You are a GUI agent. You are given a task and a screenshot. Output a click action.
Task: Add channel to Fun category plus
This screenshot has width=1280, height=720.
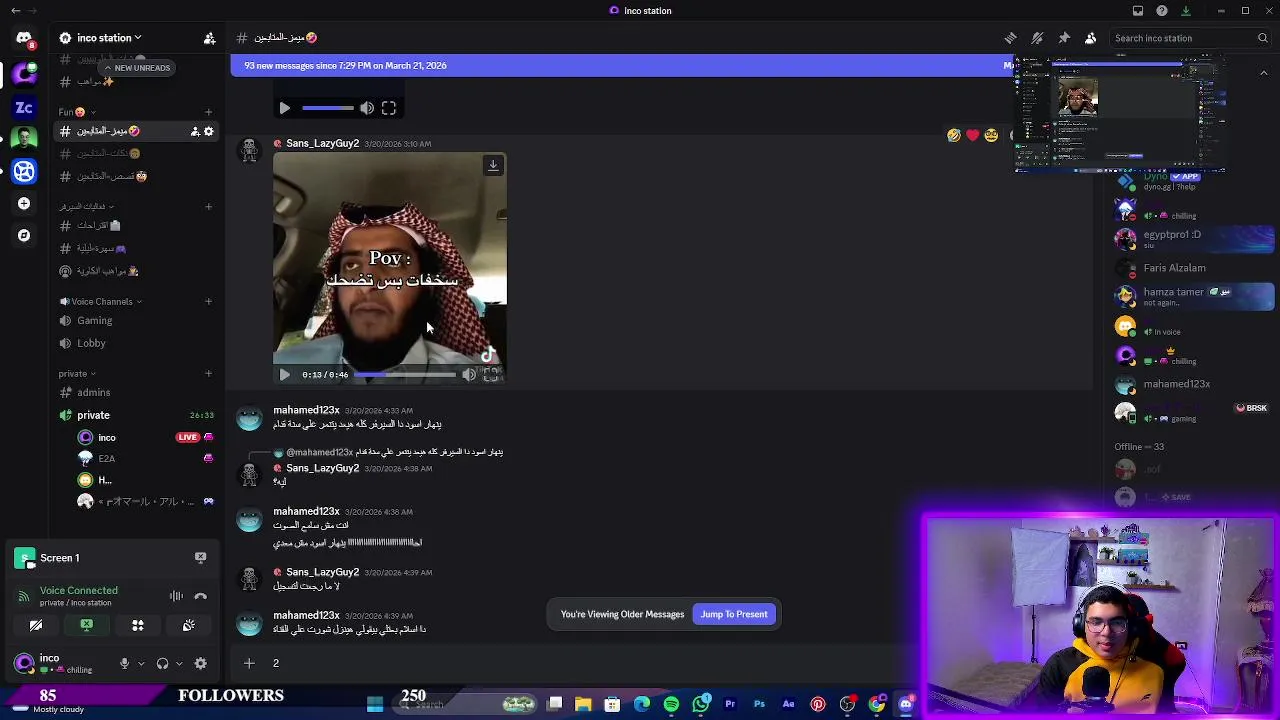(x=208, y=112)
